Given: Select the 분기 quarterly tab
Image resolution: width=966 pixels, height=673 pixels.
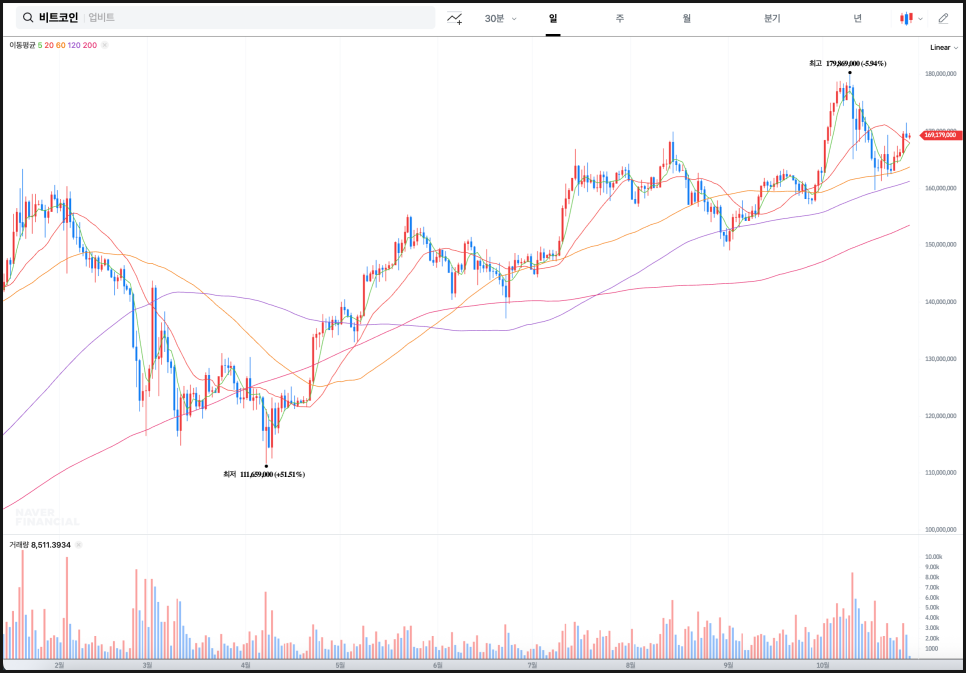Looking at the screenshot, I should coord(771,18).
